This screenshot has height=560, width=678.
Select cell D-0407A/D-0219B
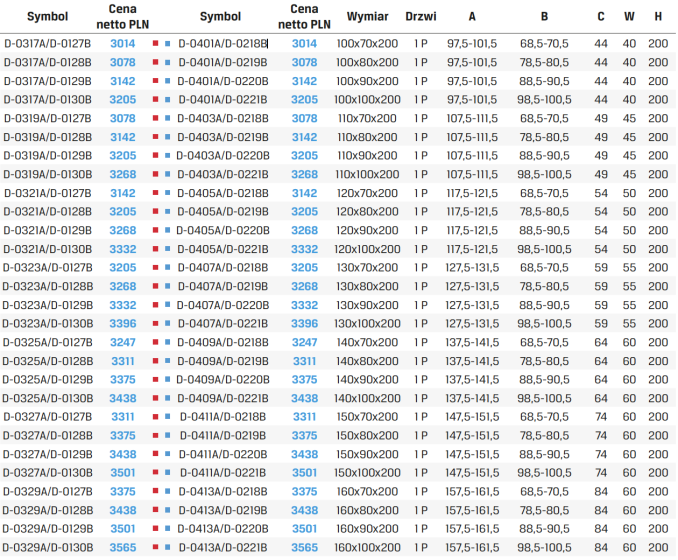tap(223, 286)
